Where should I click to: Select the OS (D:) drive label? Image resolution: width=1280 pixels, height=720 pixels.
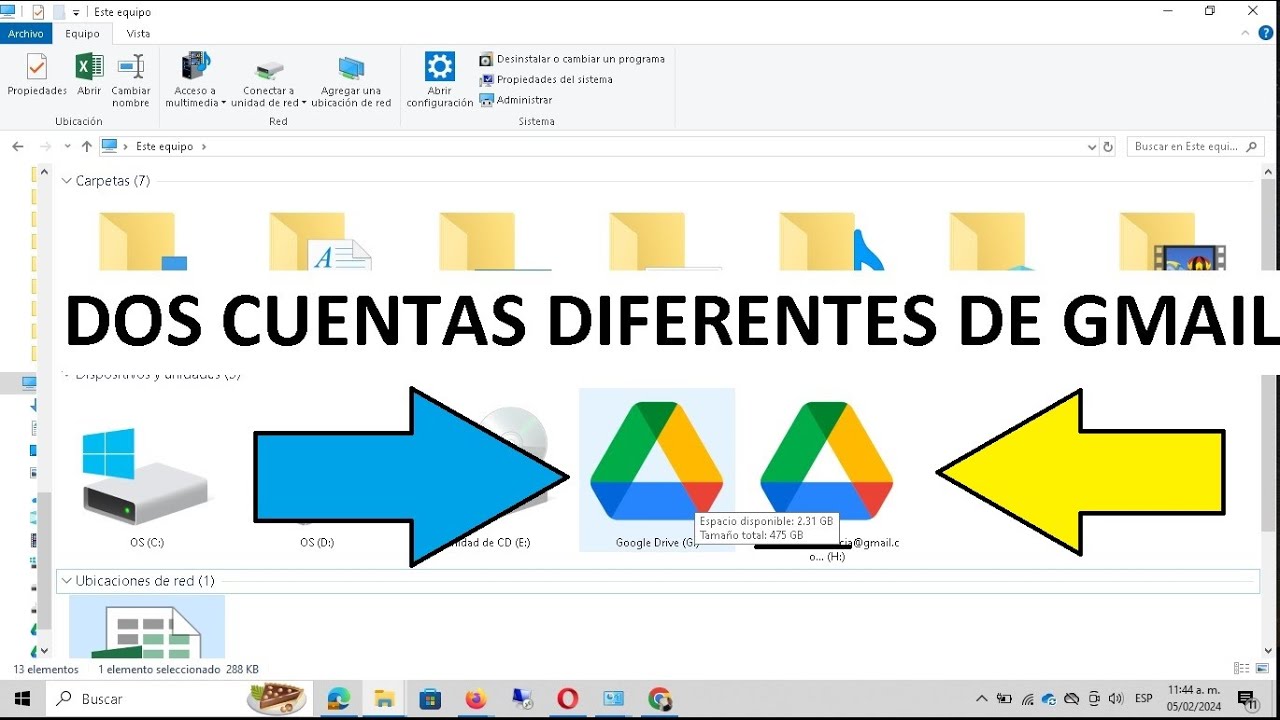(317, 543)
